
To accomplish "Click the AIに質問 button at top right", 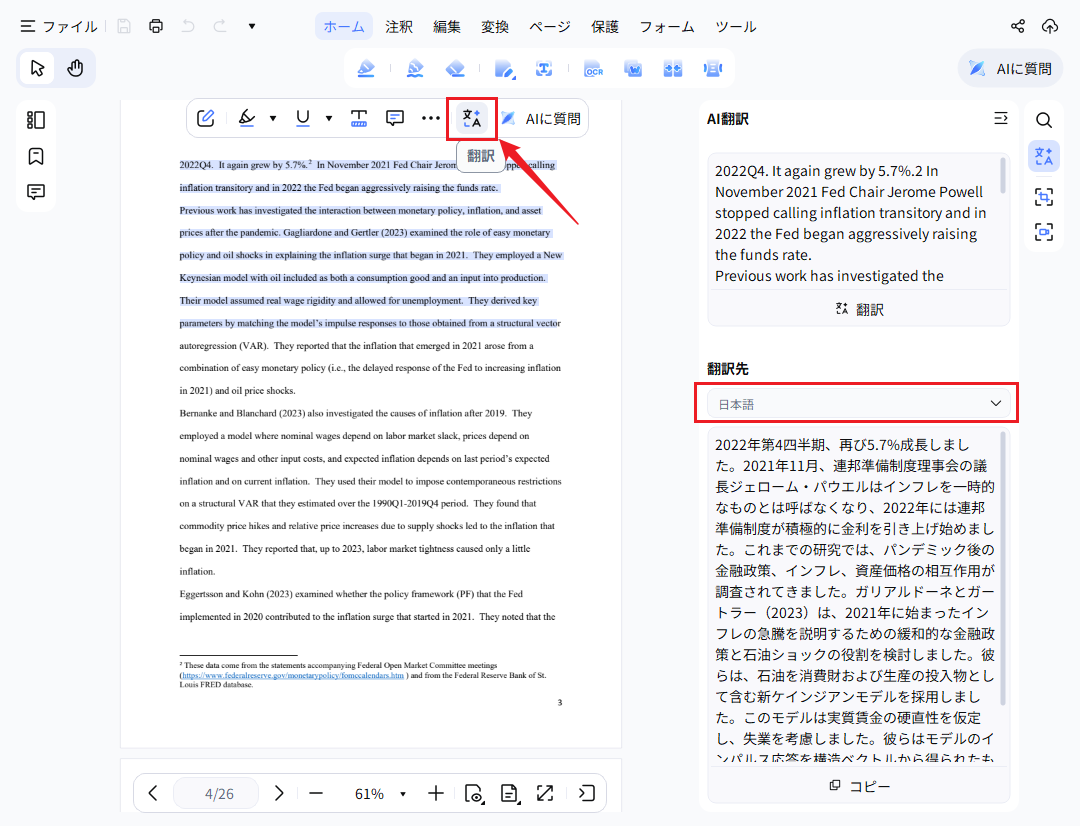I will click(1010, 68).
